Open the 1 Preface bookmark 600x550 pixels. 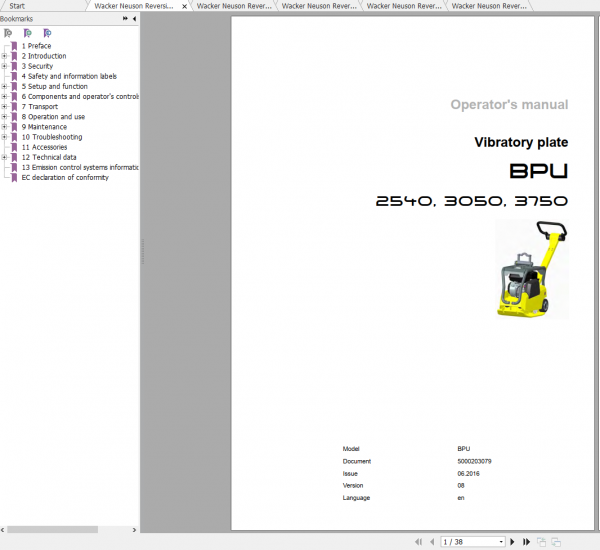click(36, 46)
